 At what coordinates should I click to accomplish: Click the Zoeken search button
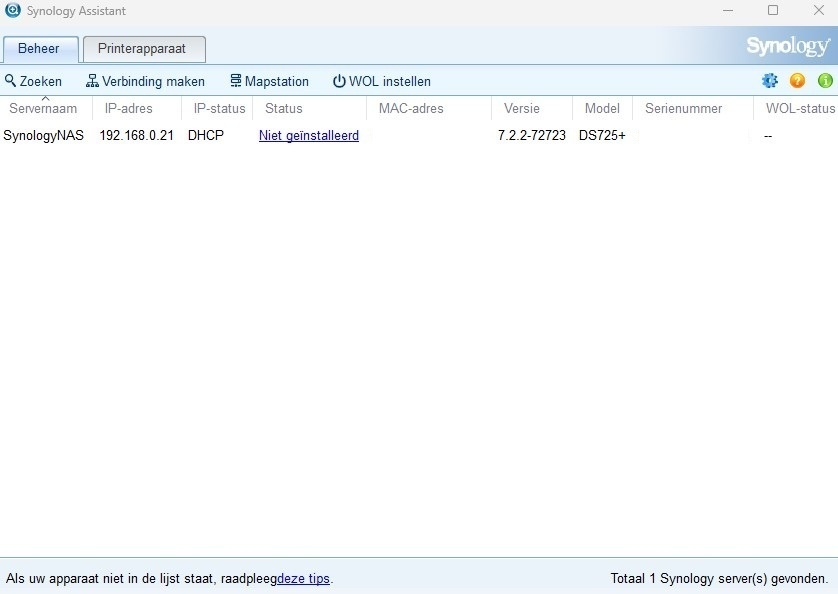click(x=33, y=81)
